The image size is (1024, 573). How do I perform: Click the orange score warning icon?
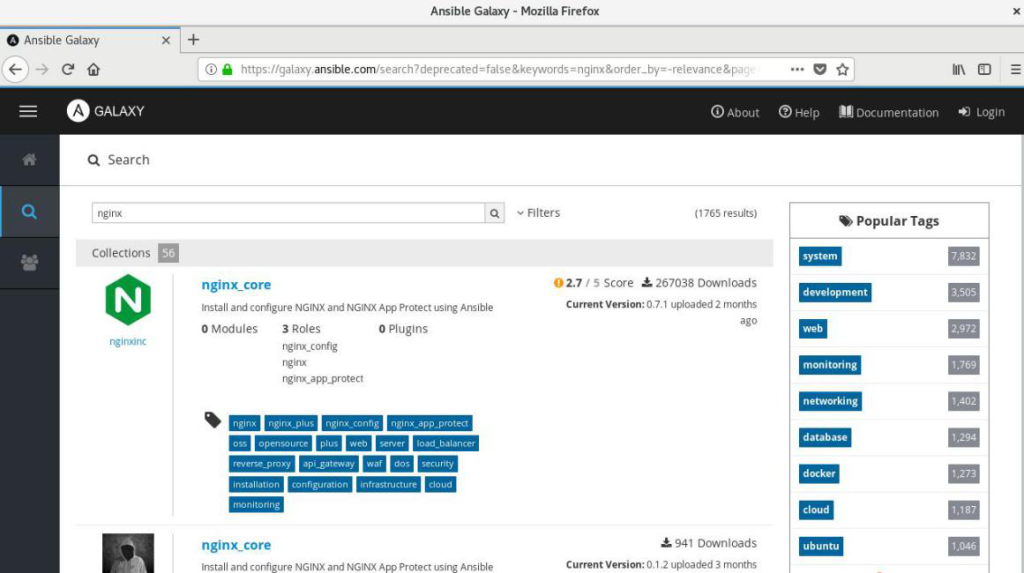(x=558, y=283)
